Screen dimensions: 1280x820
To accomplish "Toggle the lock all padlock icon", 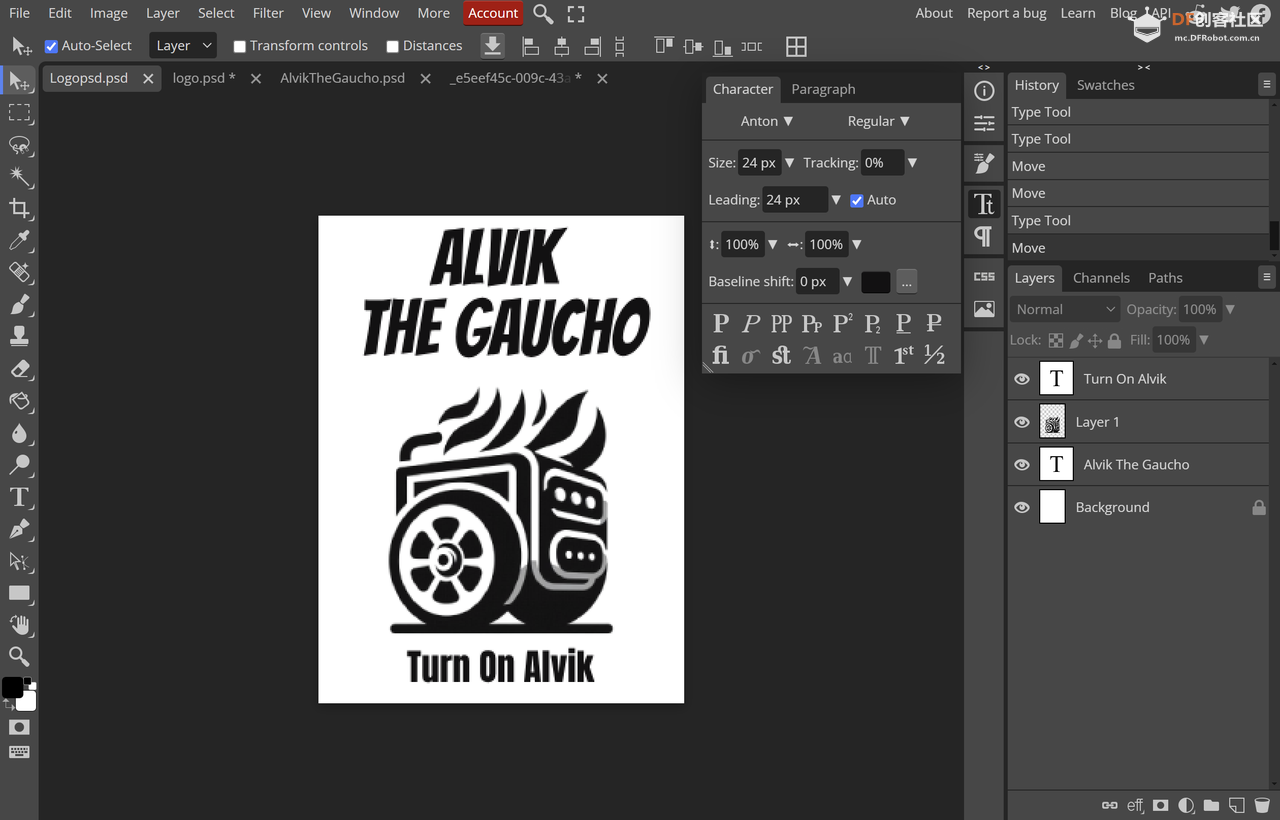I will (x=1114, y=340).
